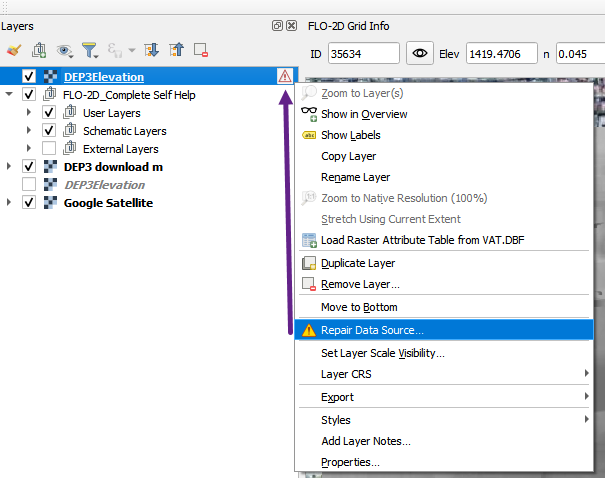Expand the Schematic Layers group

coord(29,131)
